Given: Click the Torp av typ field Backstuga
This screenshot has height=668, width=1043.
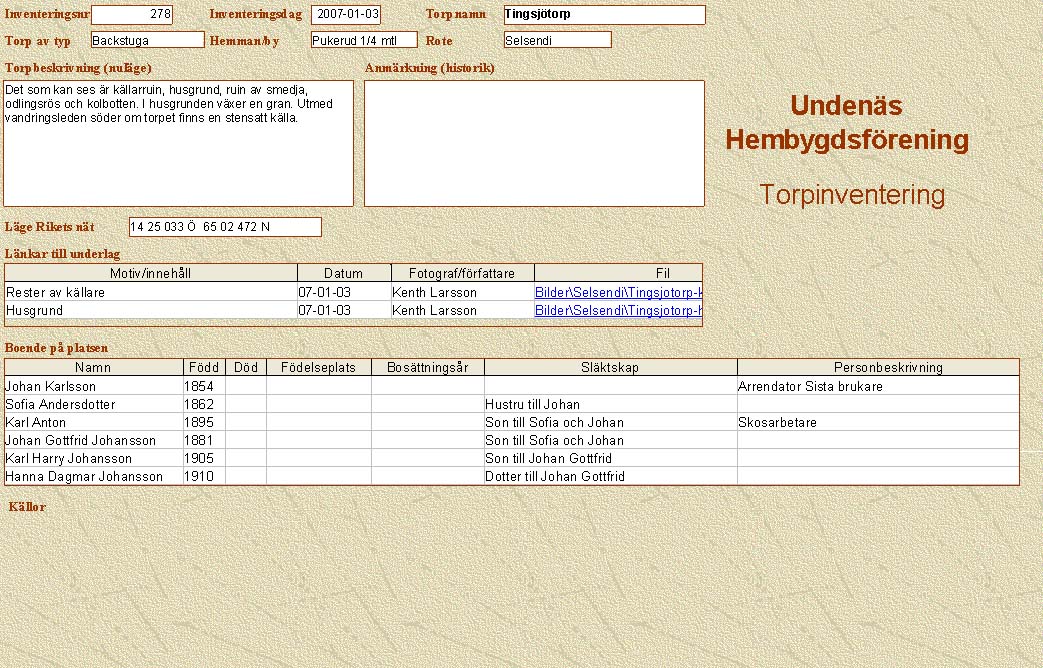Looking at the screenshot, I should pyautogui.click(x=147, y=40).
